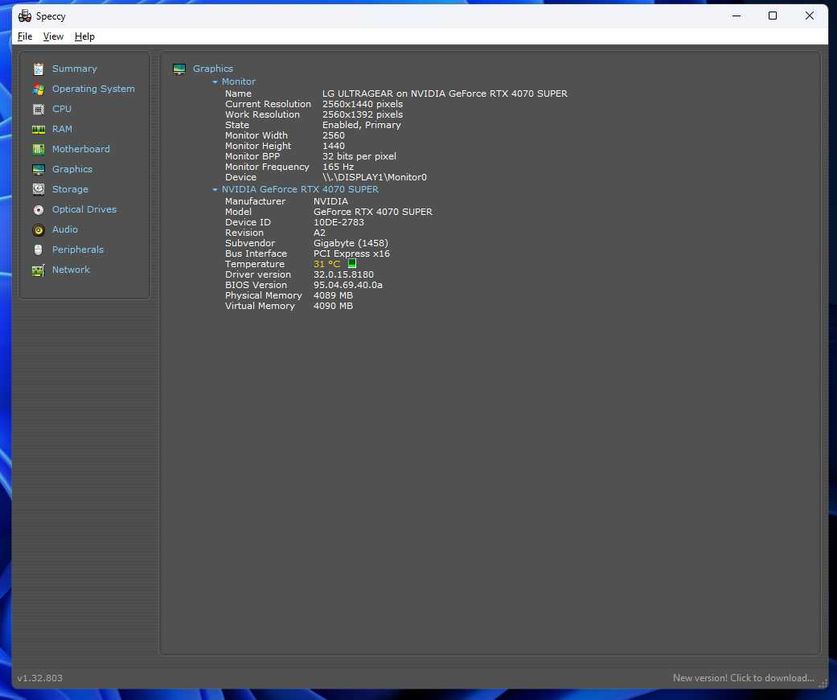Show the Peripherals section
This screenshot has width=837, height=700.
tap(78, 250)
